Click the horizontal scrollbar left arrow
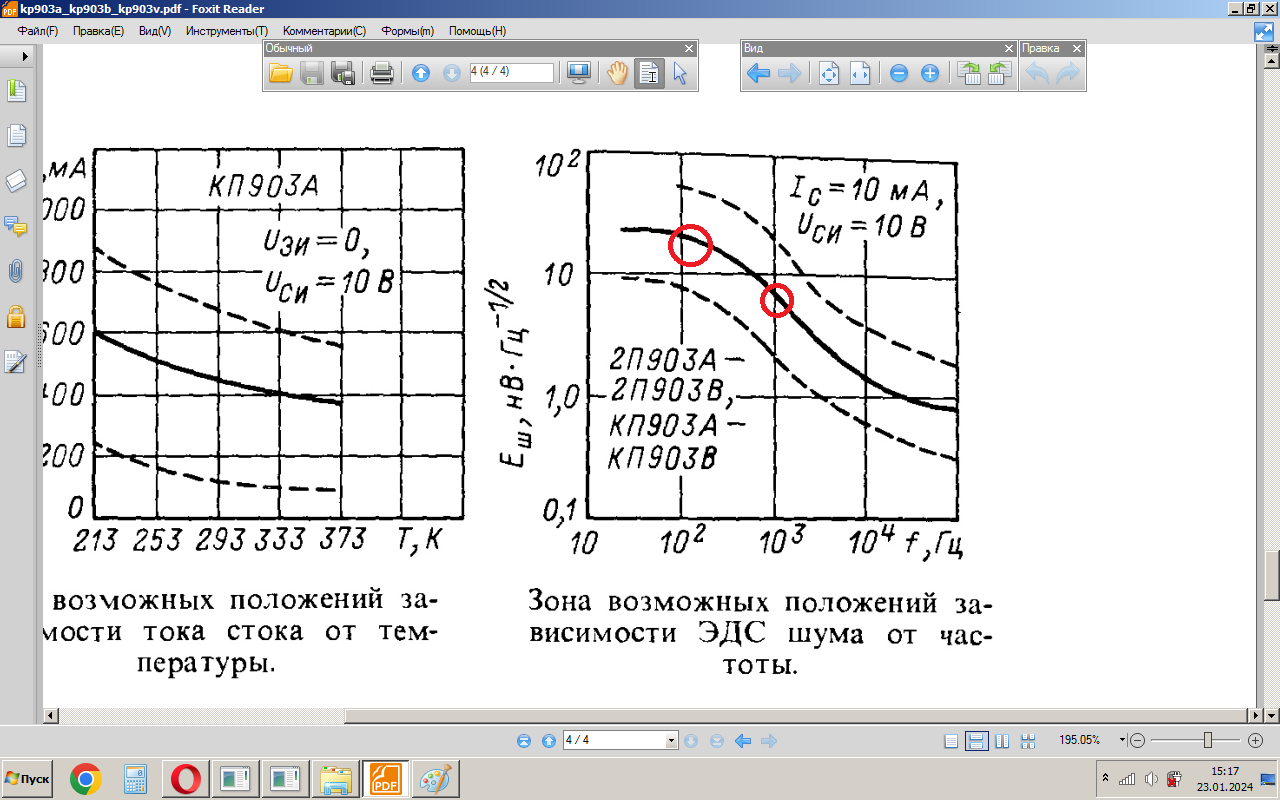The width and height of the screenshot is (1280, 804). [51, 716]
